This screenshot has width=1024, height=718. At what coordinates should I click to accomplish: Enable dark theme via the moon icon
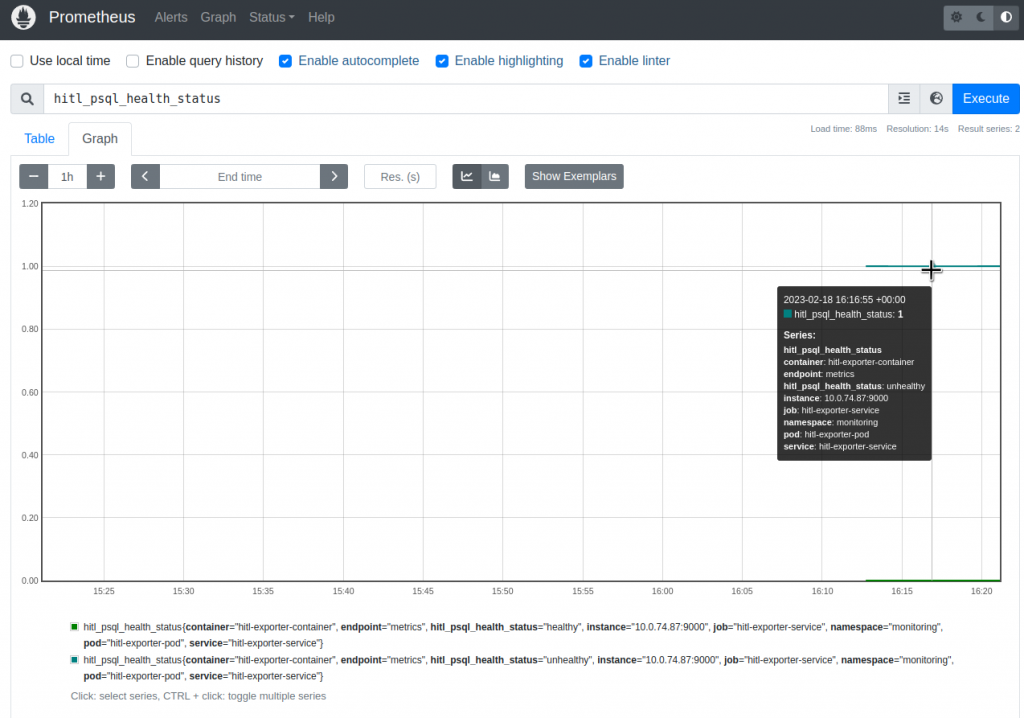tap(980, 17)
